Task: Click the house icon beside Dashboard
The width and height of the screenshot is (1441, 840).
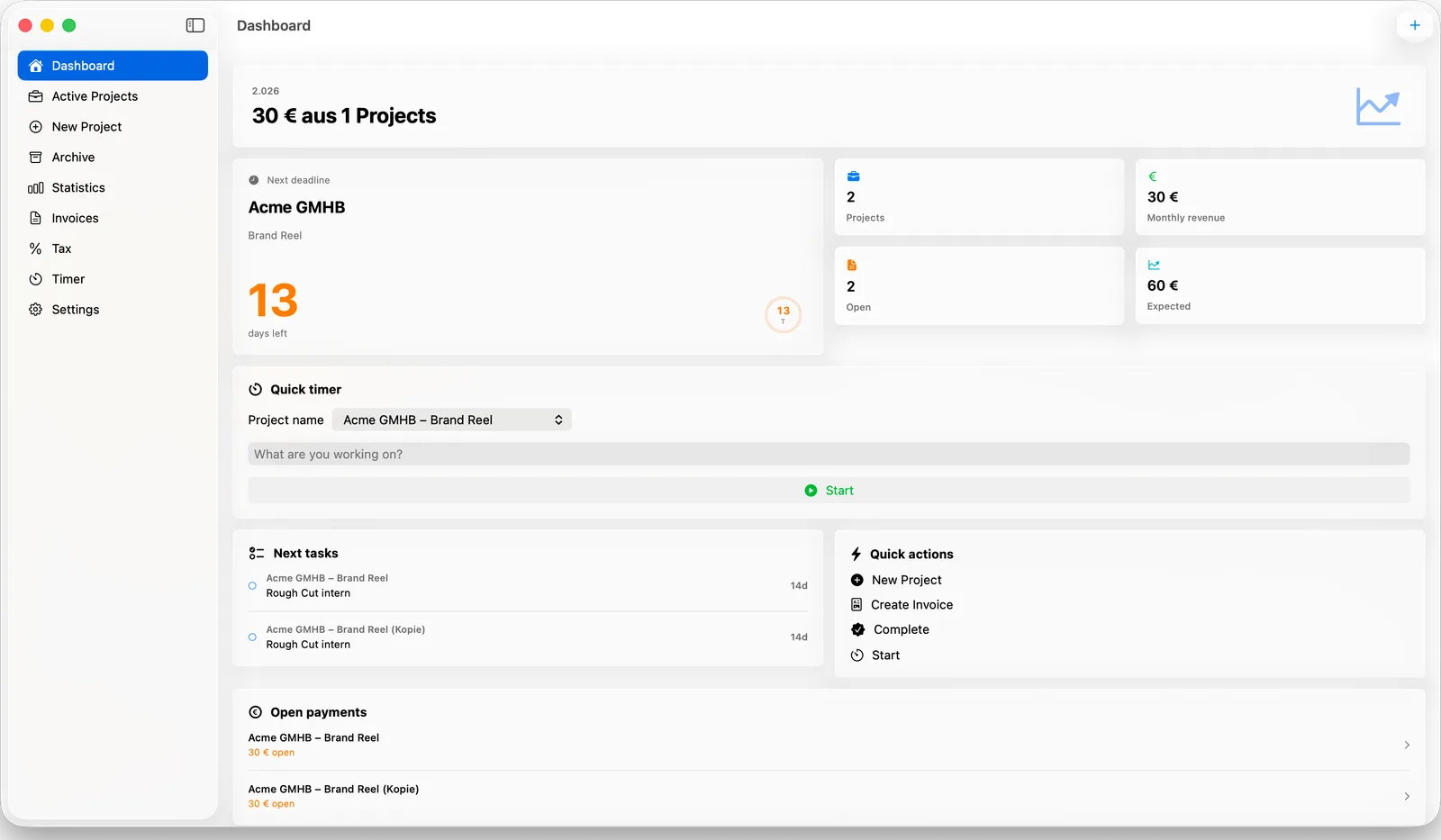Action: click(x=36, y=66)
